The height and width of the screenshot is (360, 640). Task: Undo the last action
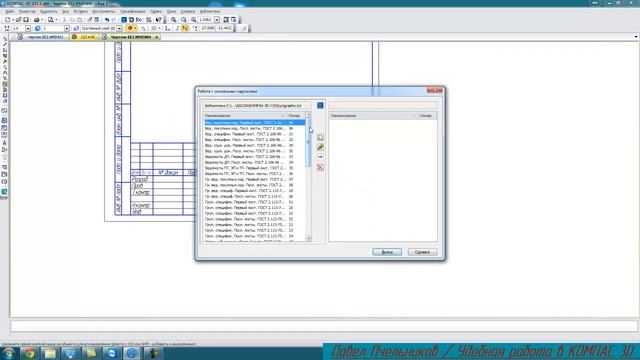tap(107, 20)
